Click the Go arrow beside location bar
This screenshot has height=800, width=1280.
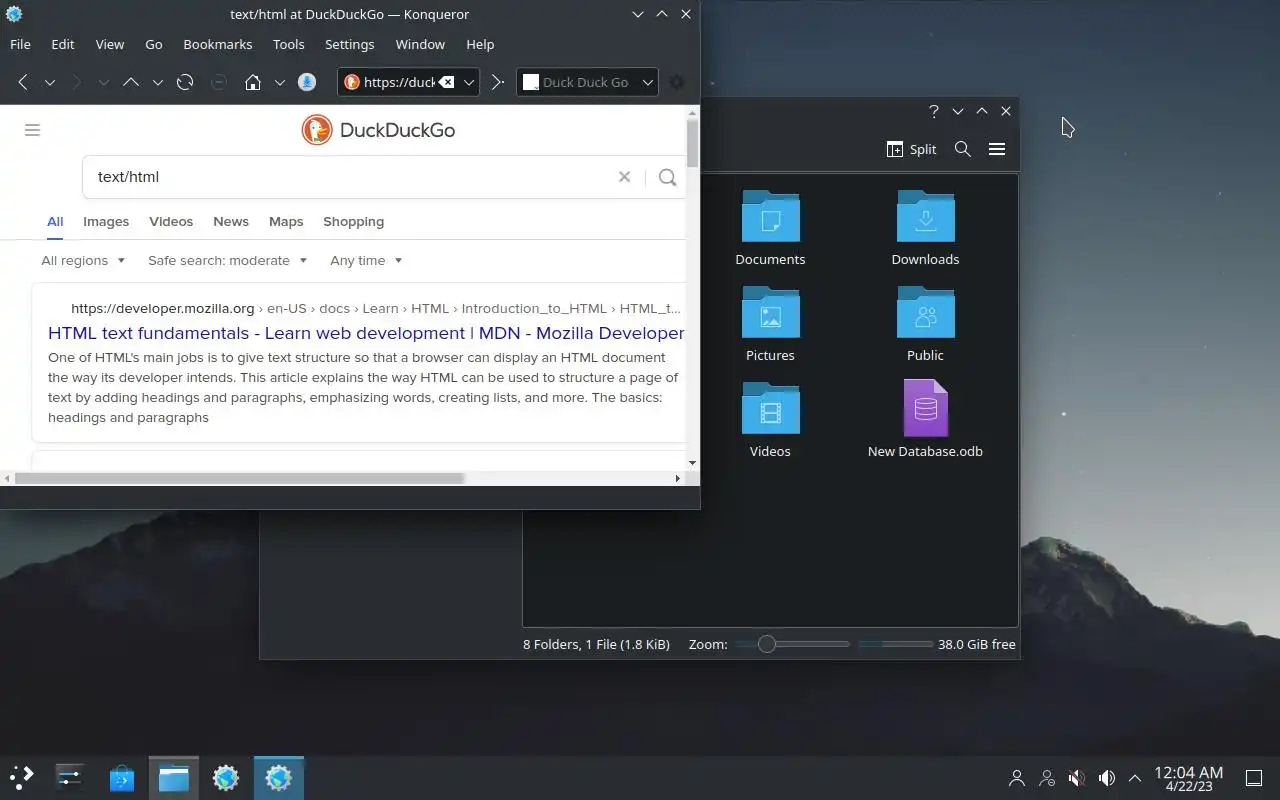tap(497, 82)
